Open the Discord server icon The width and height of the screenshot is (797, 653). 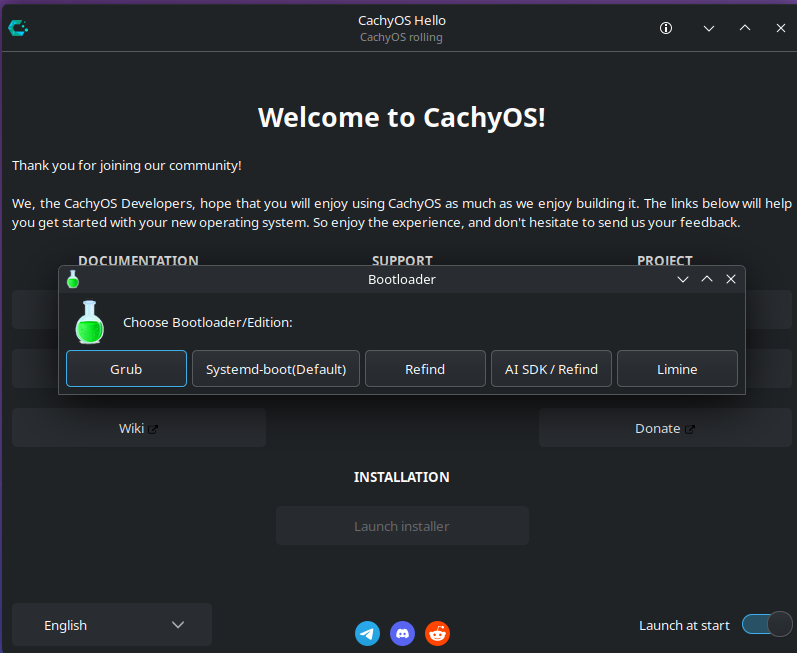click(402, 633)
